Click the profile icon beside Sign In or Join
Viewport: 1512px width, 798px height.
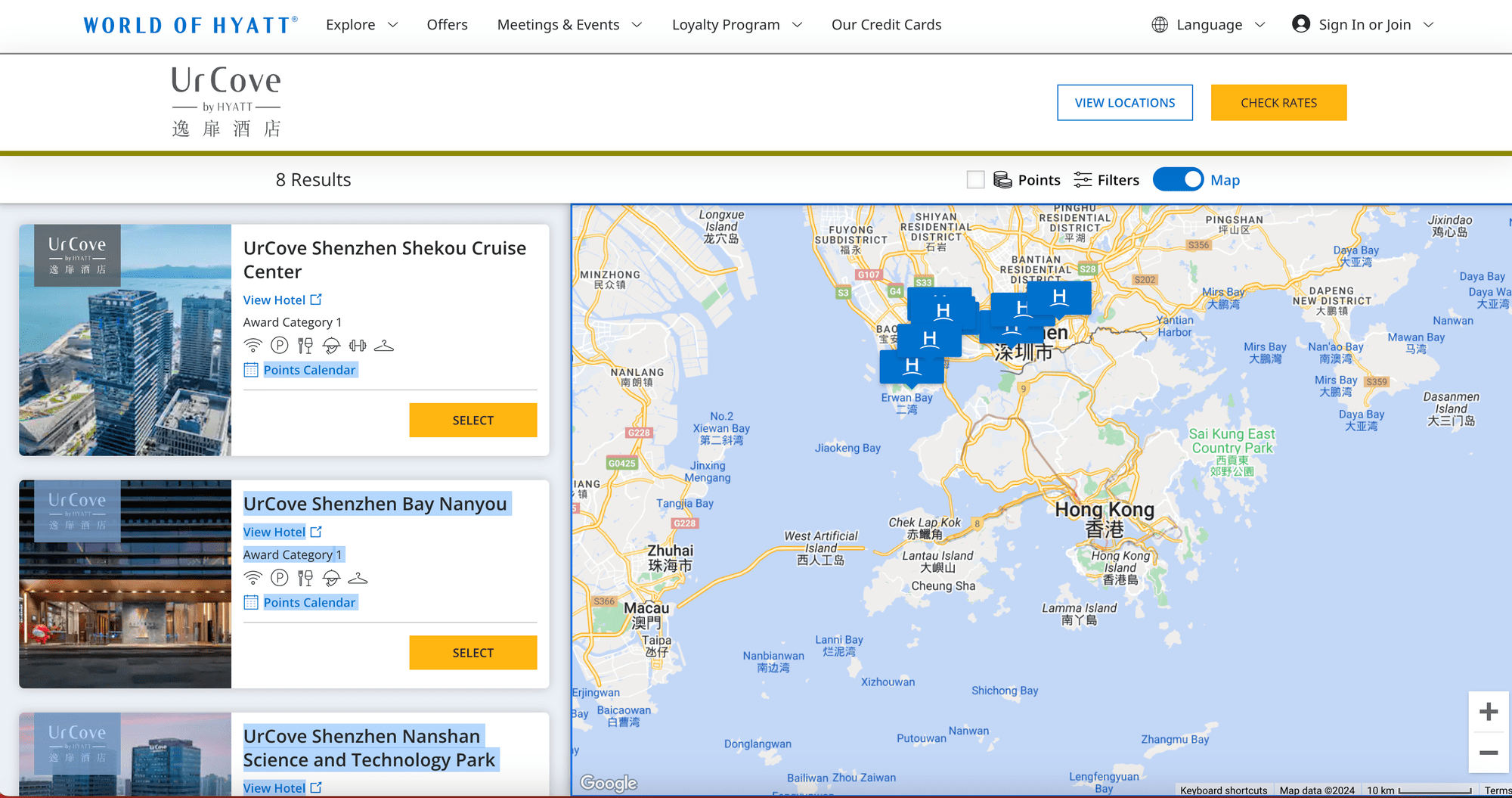coord(1300,24)
